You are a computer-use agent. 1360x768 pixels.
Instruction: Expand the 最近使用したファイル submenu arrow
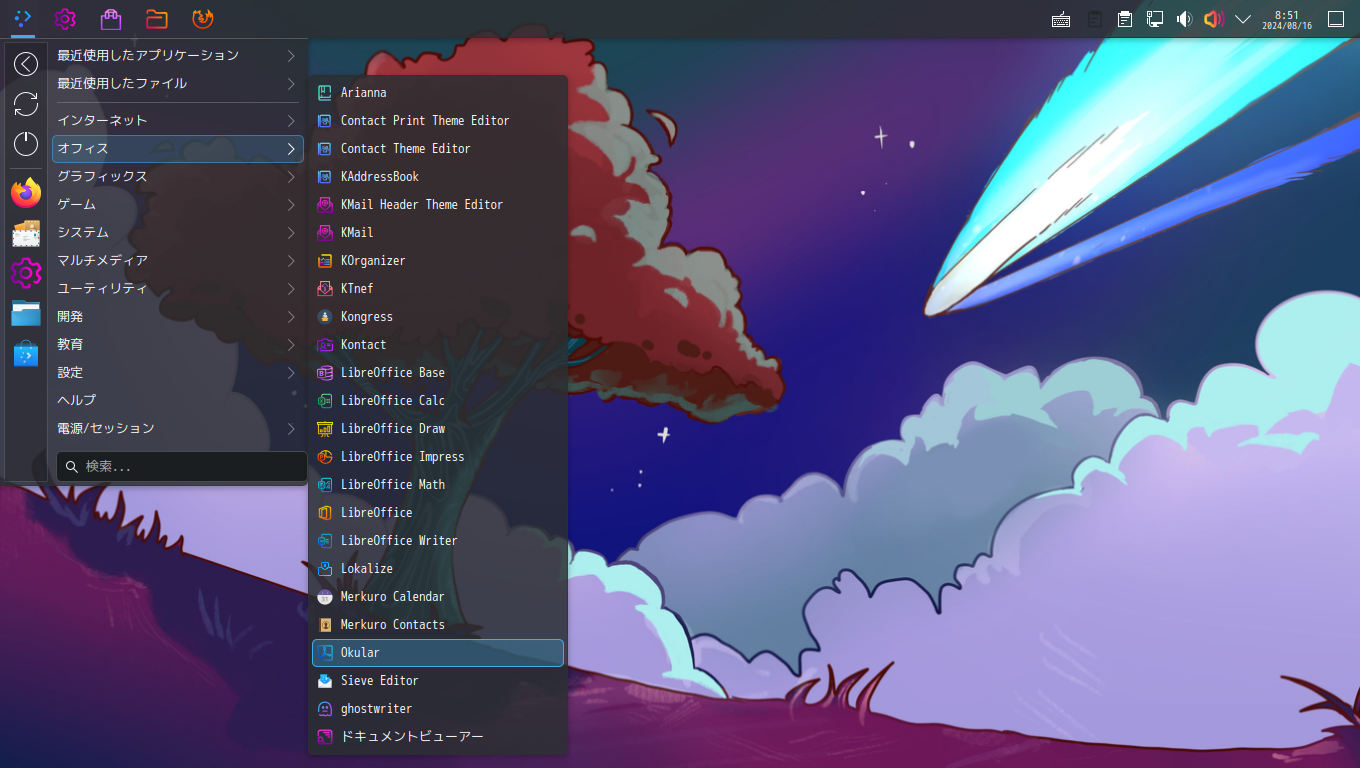click(291, 84)
